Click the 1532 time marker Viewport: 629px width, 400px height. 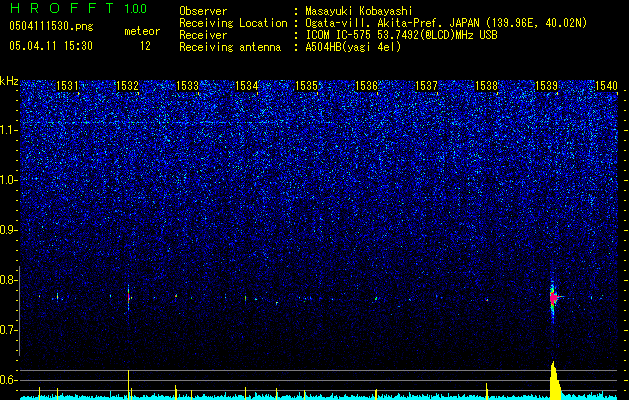pyautogui.click(x=127, y=85)
